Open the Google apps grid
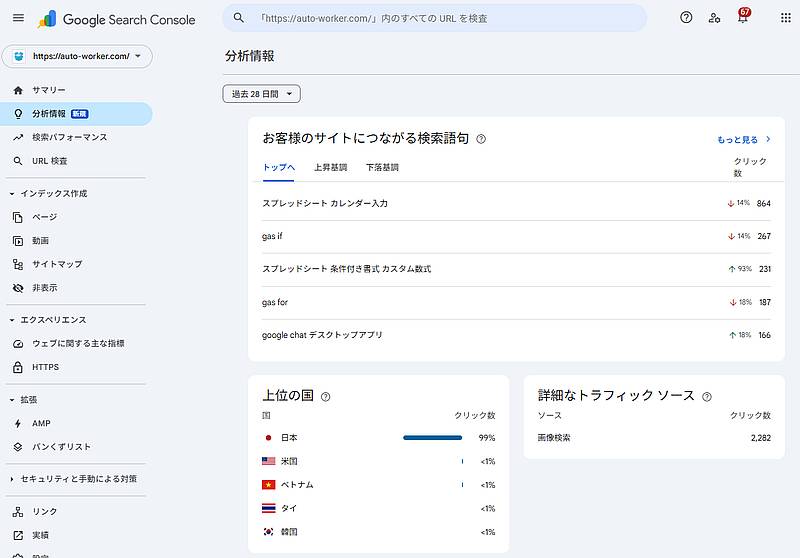The width and height of the screenshot is (800, 558). 786,18
